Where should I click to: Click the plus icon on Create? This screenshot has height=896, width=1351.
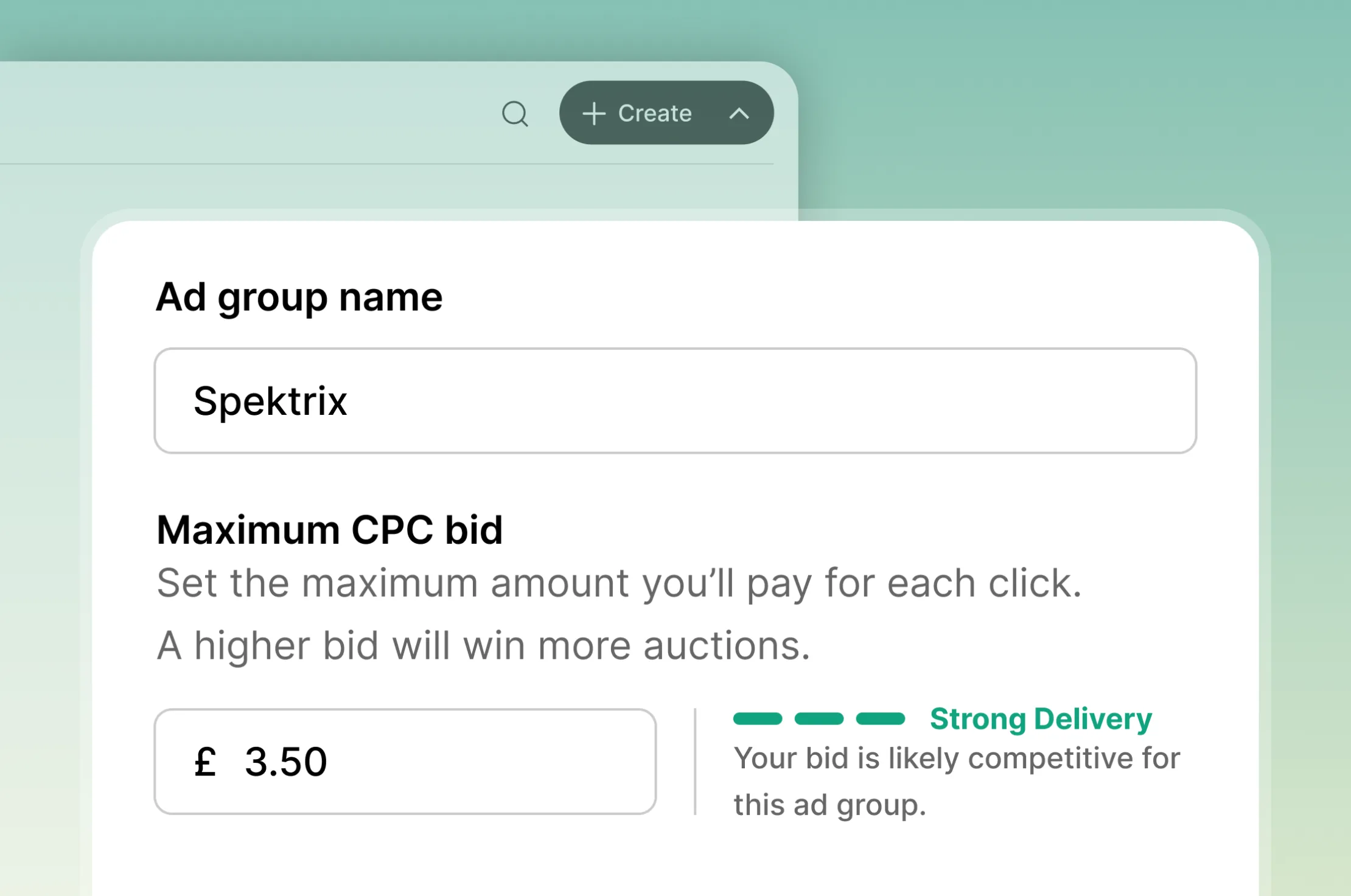pyautogui.click(x=593, y=114)
